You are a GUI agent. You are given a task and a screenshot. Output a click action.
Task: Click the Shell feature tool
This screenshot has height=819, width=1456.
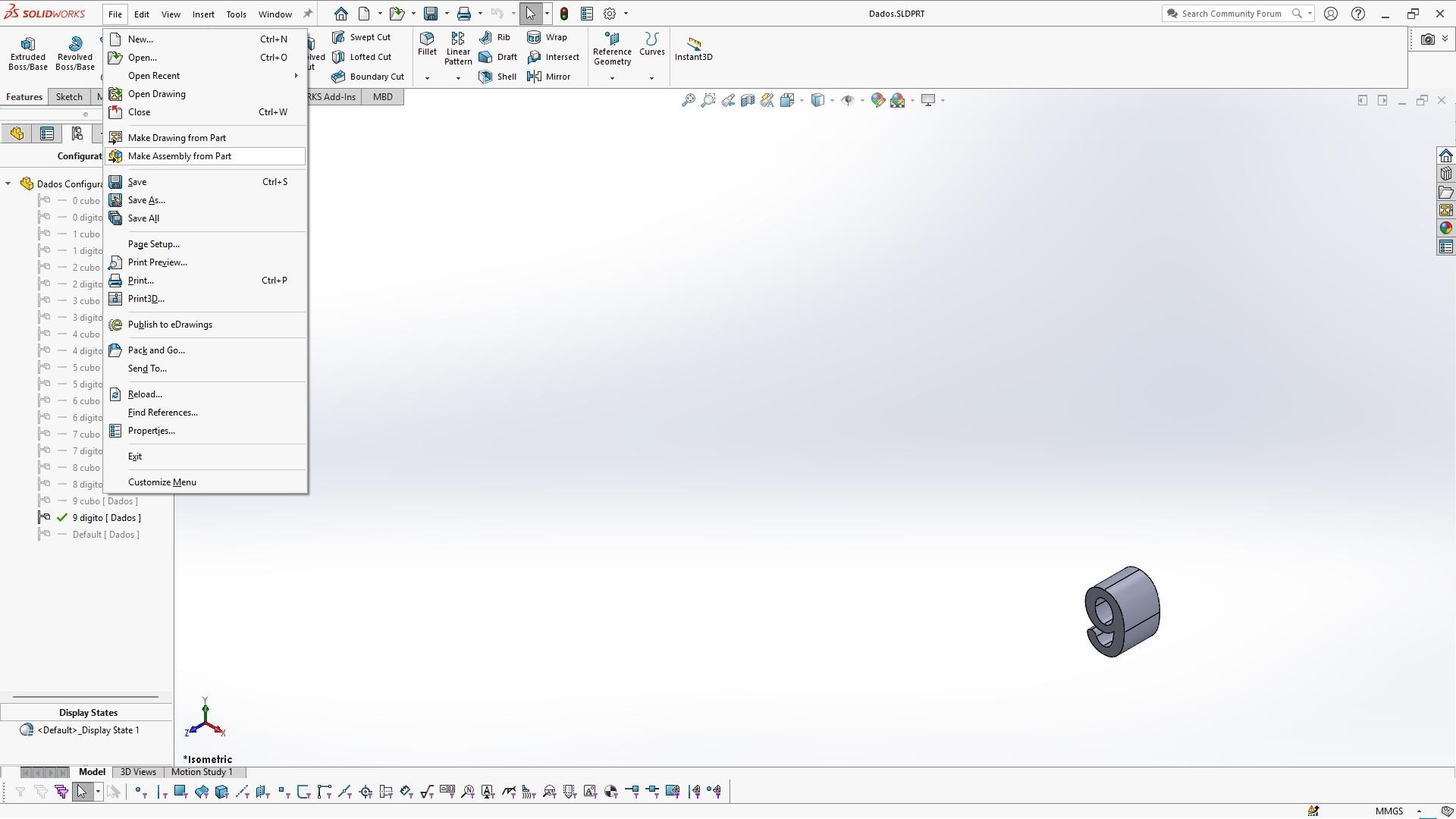pos(498,77)
